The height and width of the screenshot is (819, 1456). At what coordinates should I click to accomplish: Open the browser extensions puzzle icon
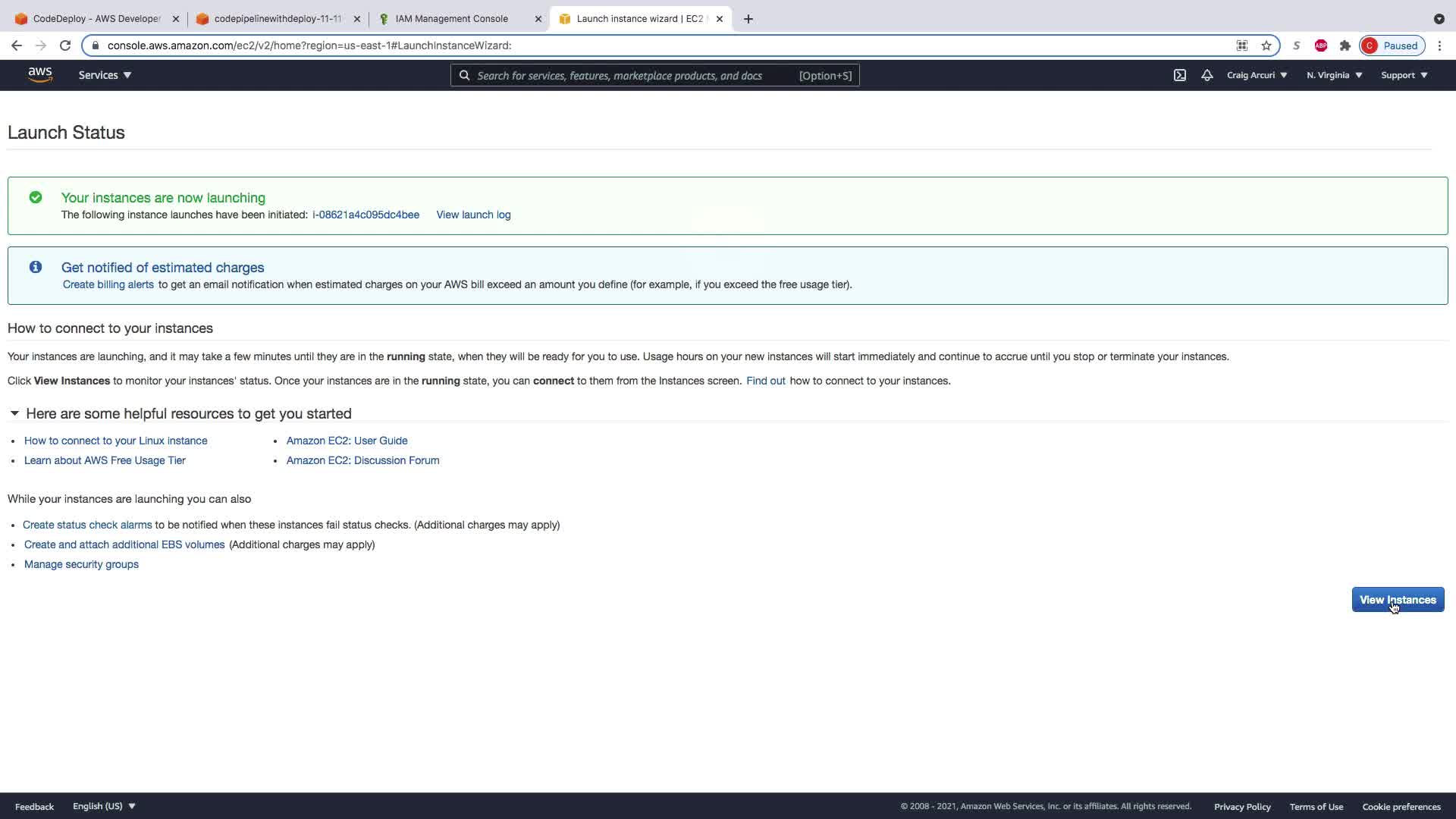(x=1345, y=45)
